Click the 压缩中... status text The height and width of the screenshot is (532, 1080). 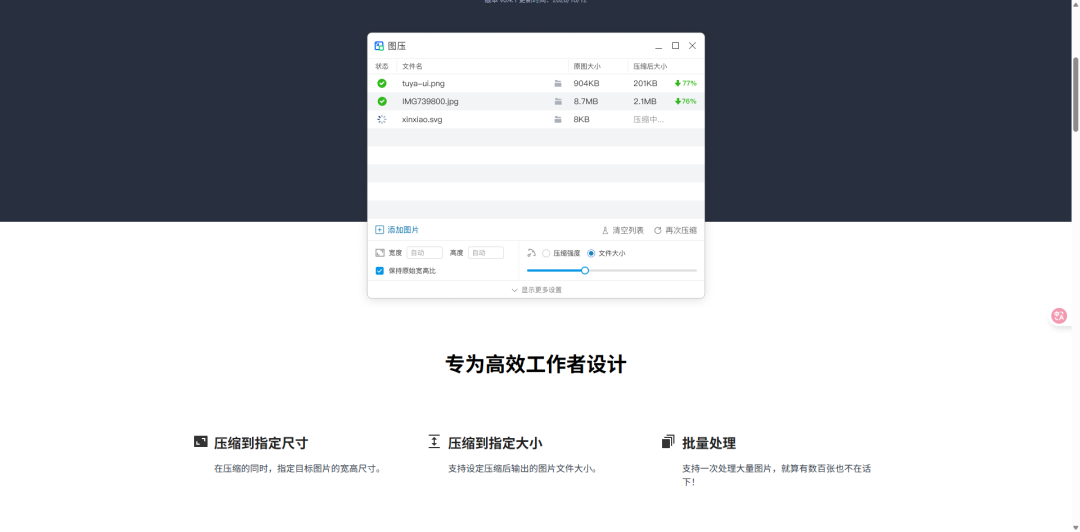coord(649,119)
